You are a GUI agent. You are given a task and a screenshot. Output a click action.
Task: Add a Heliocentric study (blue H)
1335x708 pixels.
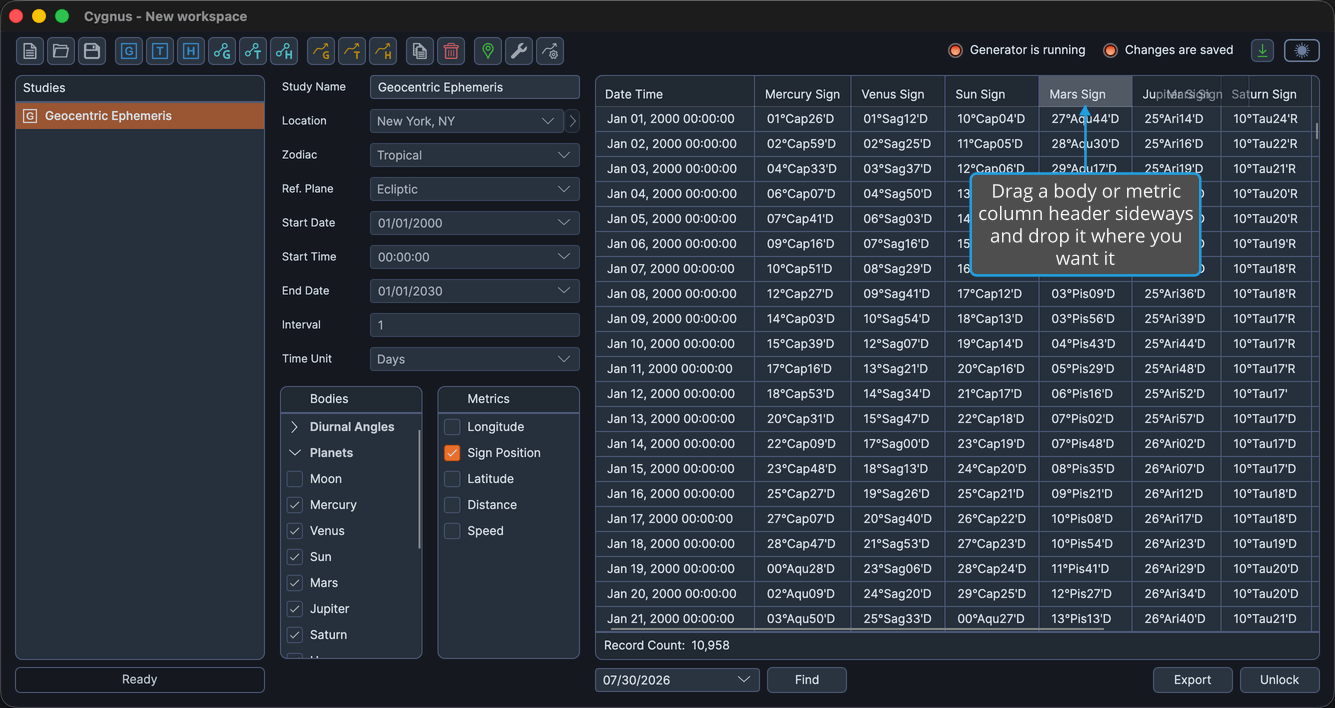click(191, 51)
